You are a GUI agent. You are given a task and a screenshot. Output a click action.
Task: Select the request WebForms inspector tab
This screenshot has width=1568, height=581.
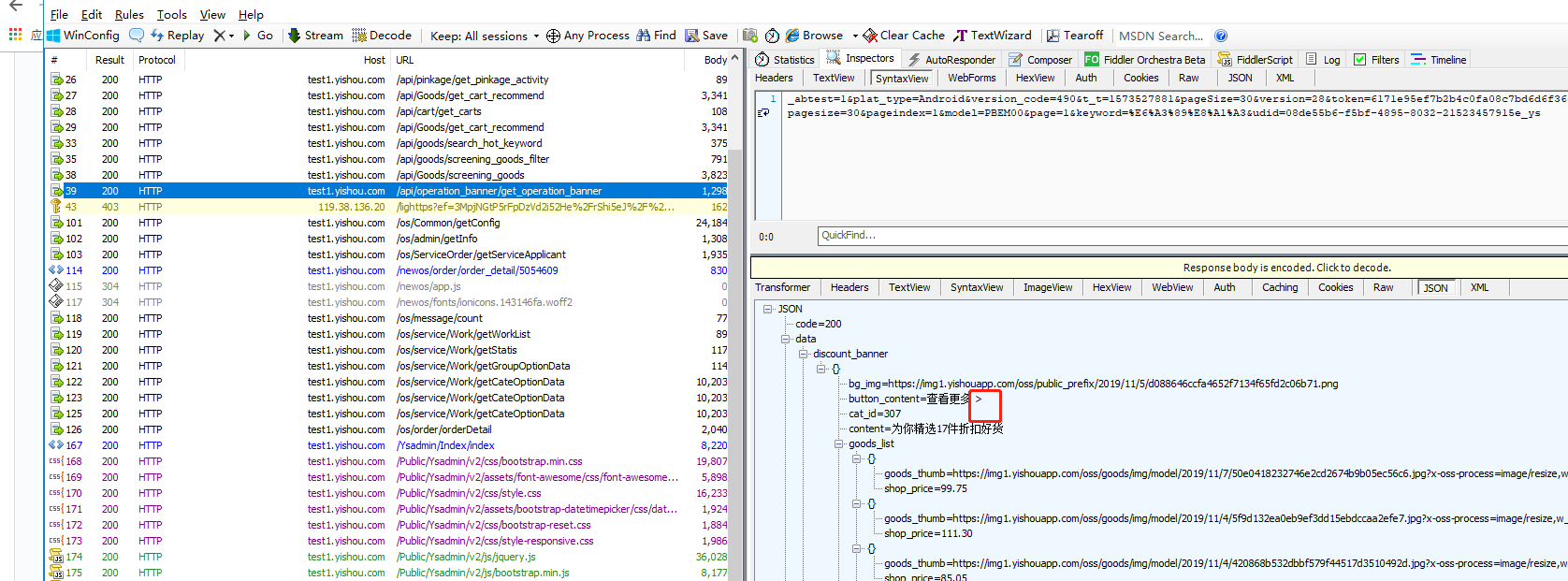pos(971,78)
